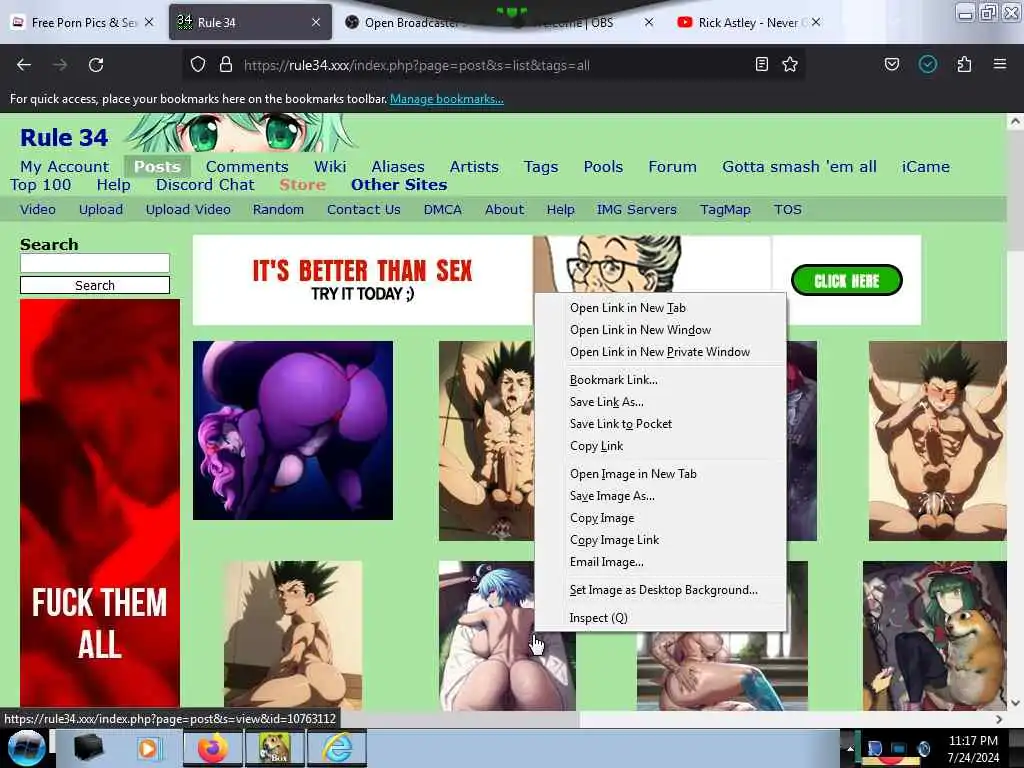Screen dimensions: 1024x768
Task: Click the blue checkmark extension icon
Action: point(928,65)
